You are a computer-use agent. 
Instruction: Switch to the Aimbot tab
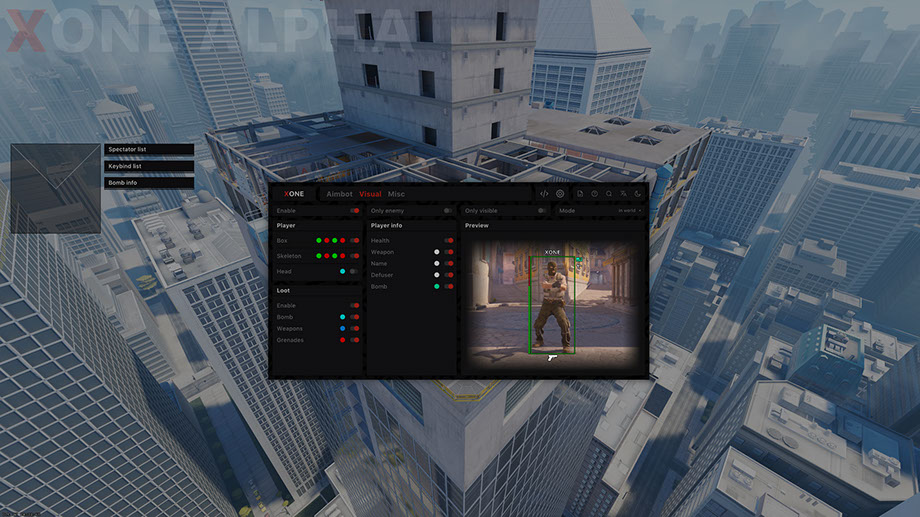pyautogui.click(x=340, y=194)
